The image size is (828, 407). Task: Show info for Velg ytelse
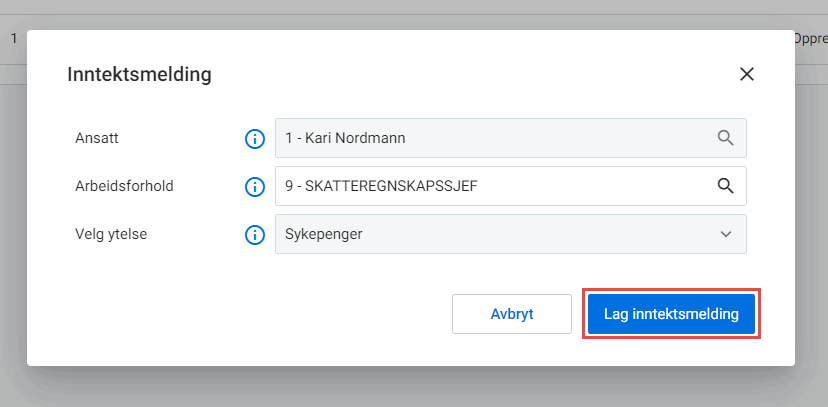[x=255, y=234]
